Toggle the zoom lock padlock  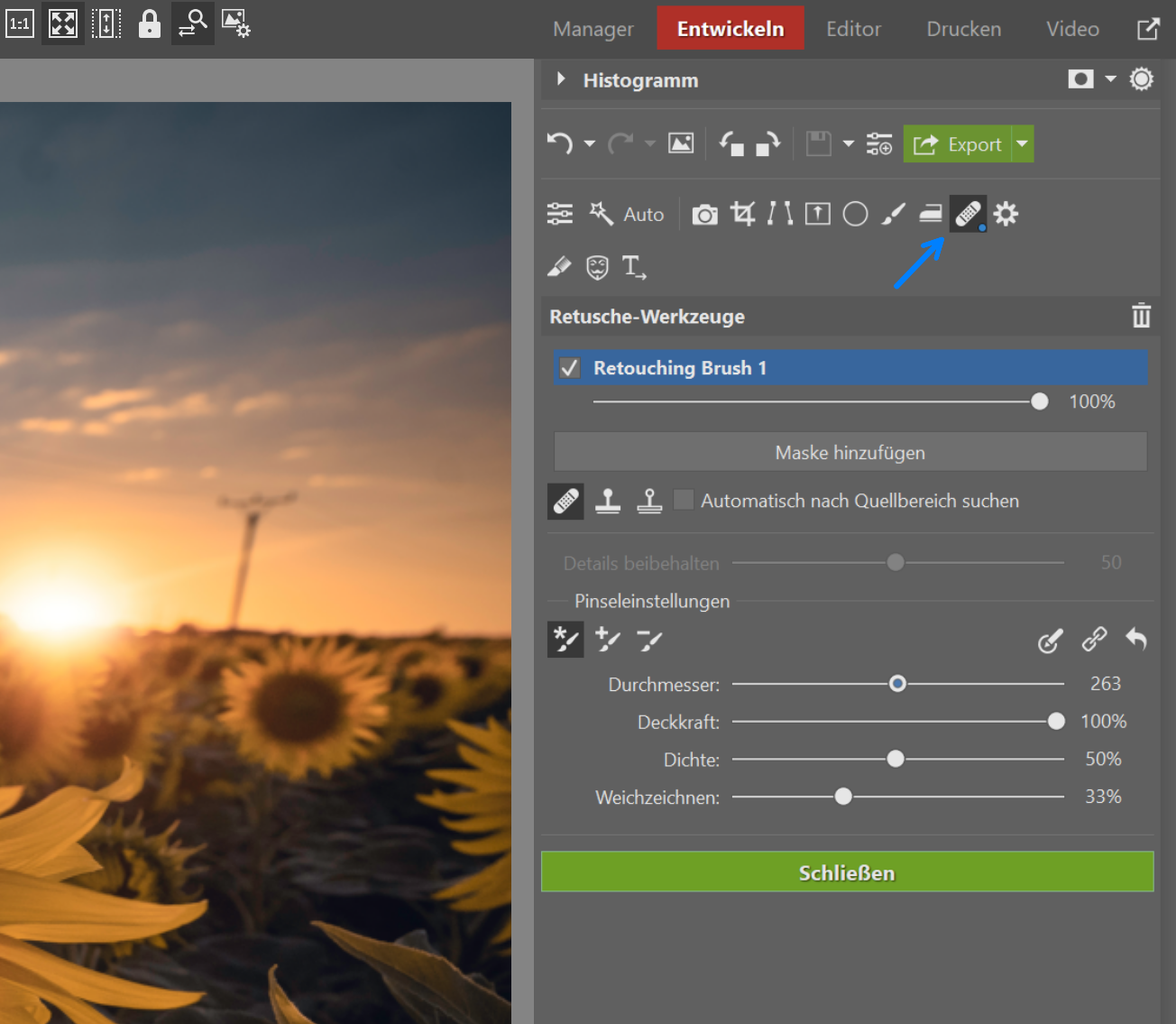[150, 24]
